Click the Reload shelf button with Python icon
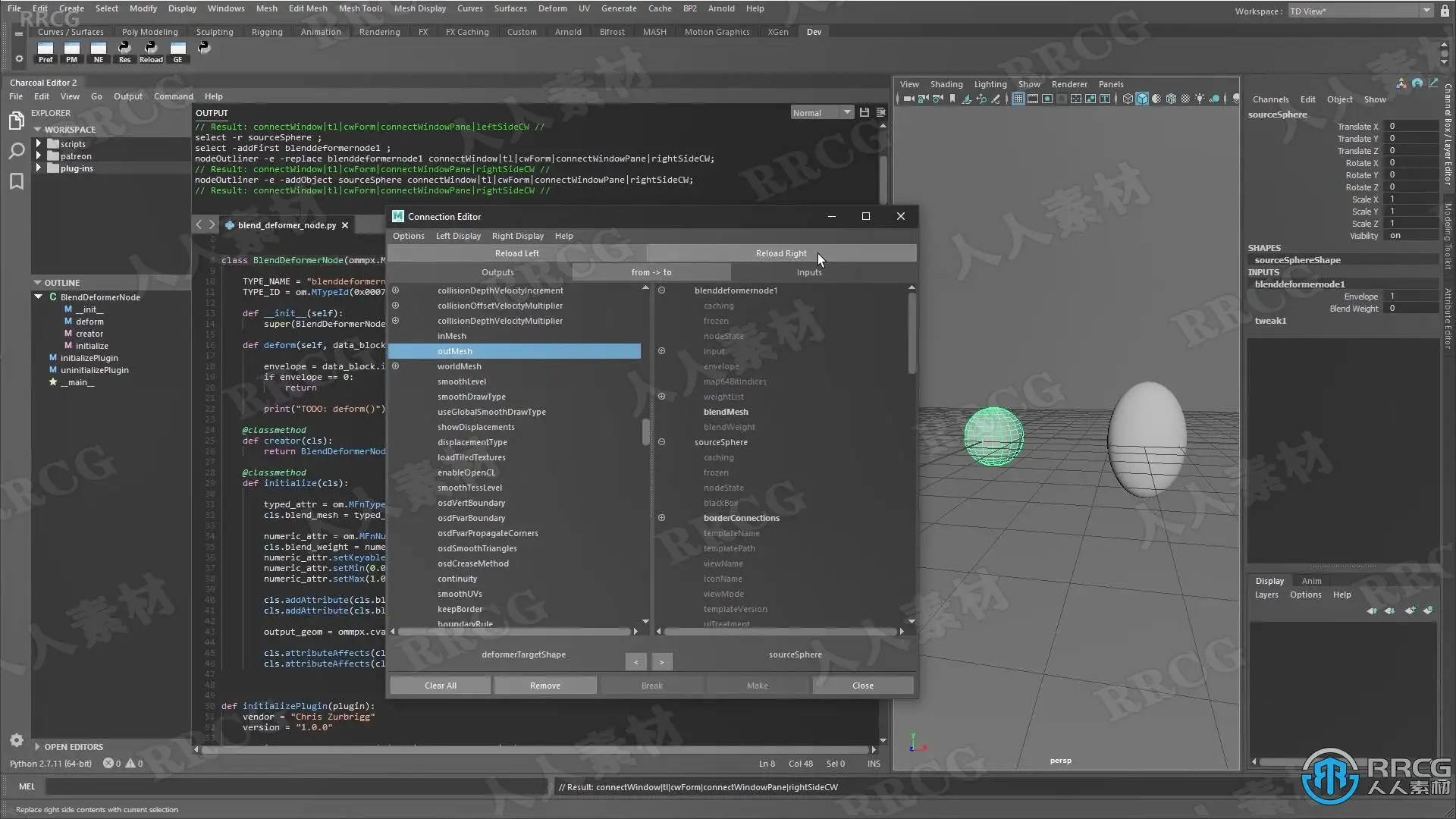The width and height of the screenshot is (1456, 819). tap(151, 50)
